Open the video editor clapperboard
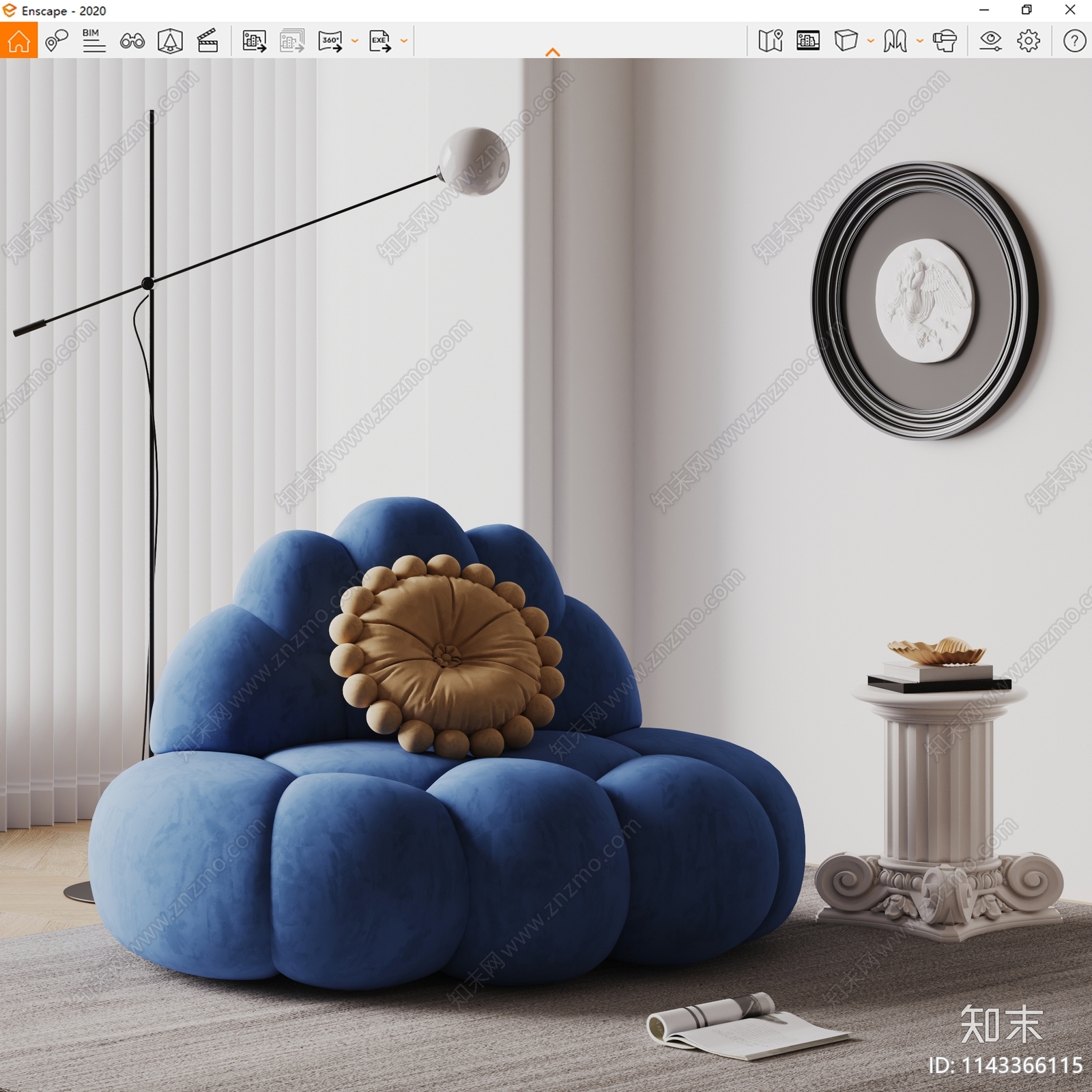Image resolution: width=1092 pixels, height=1092 pixels. (207, 41)
